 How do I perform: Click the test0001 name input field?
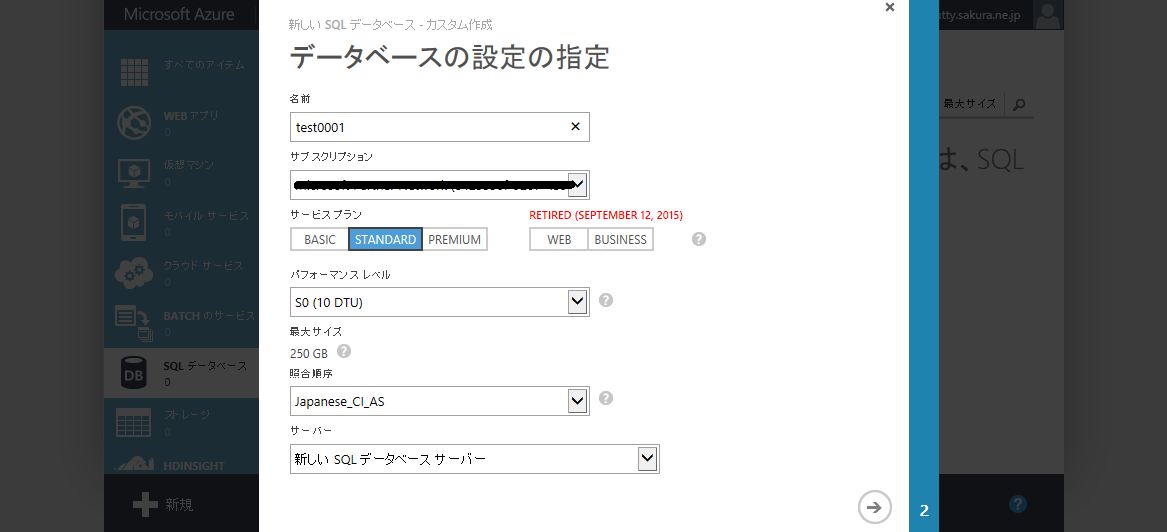[440, 127]
